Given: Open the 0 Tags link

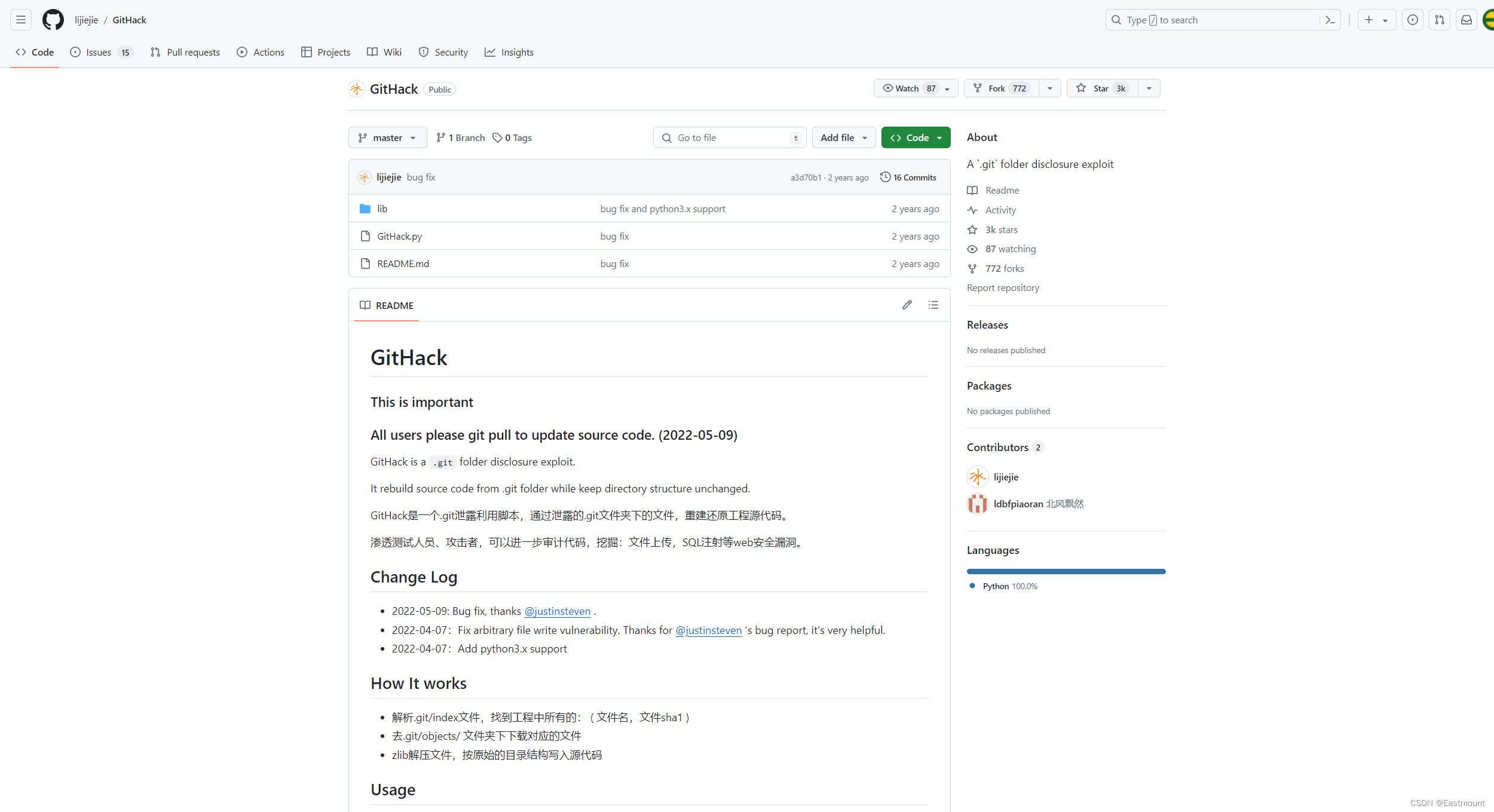Looking at the screenshot, I should [512, 137].
